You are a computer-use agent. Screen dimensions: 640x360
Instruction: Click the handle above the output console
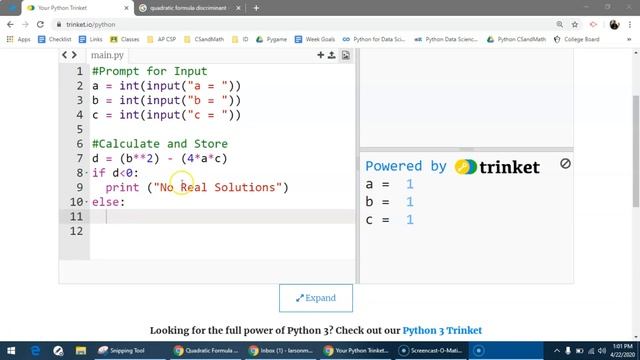pyautogui.click(x=467, y=150)
